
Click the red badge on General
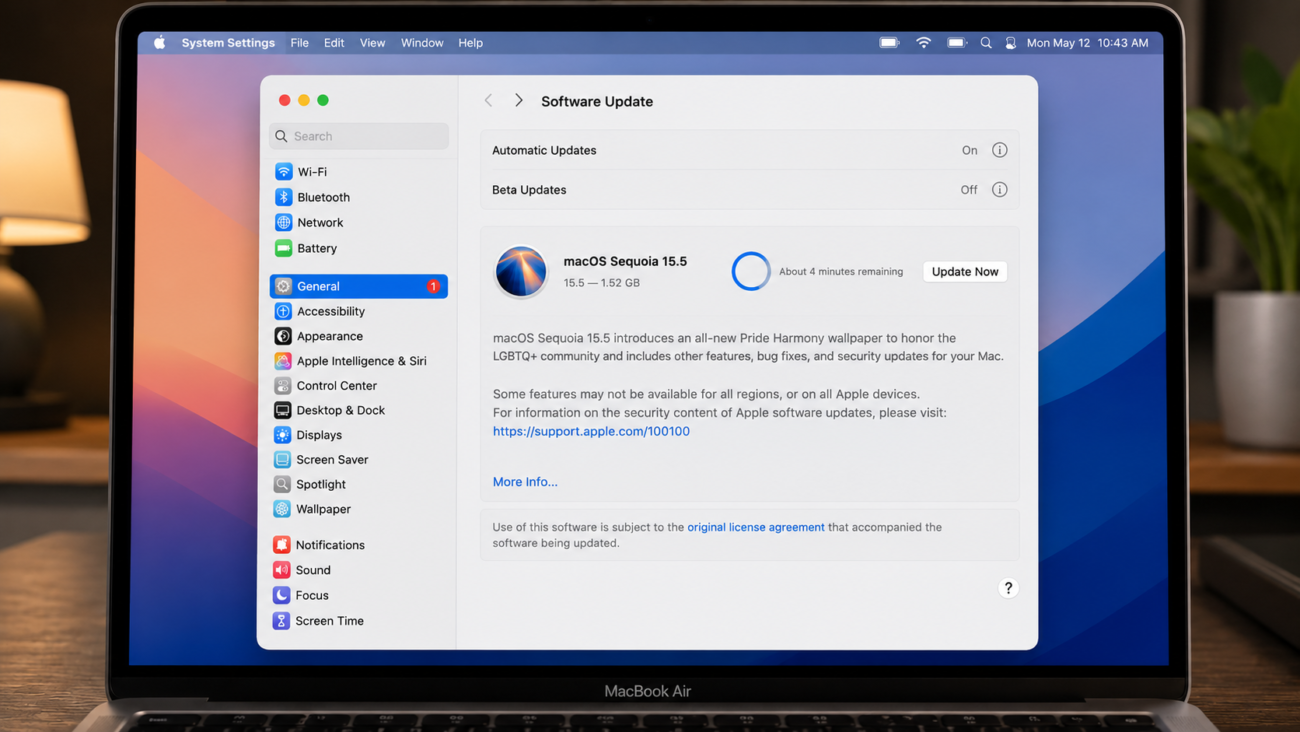[x=433, y=286]
